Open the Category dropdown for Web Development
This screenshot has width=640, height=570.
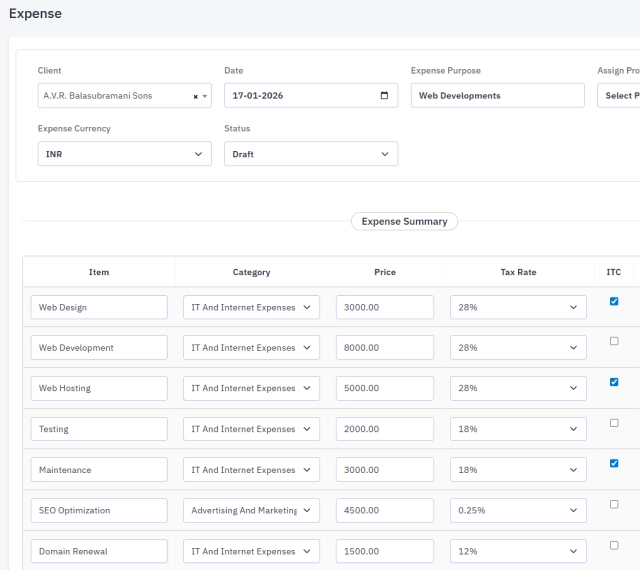coord(251,347)
